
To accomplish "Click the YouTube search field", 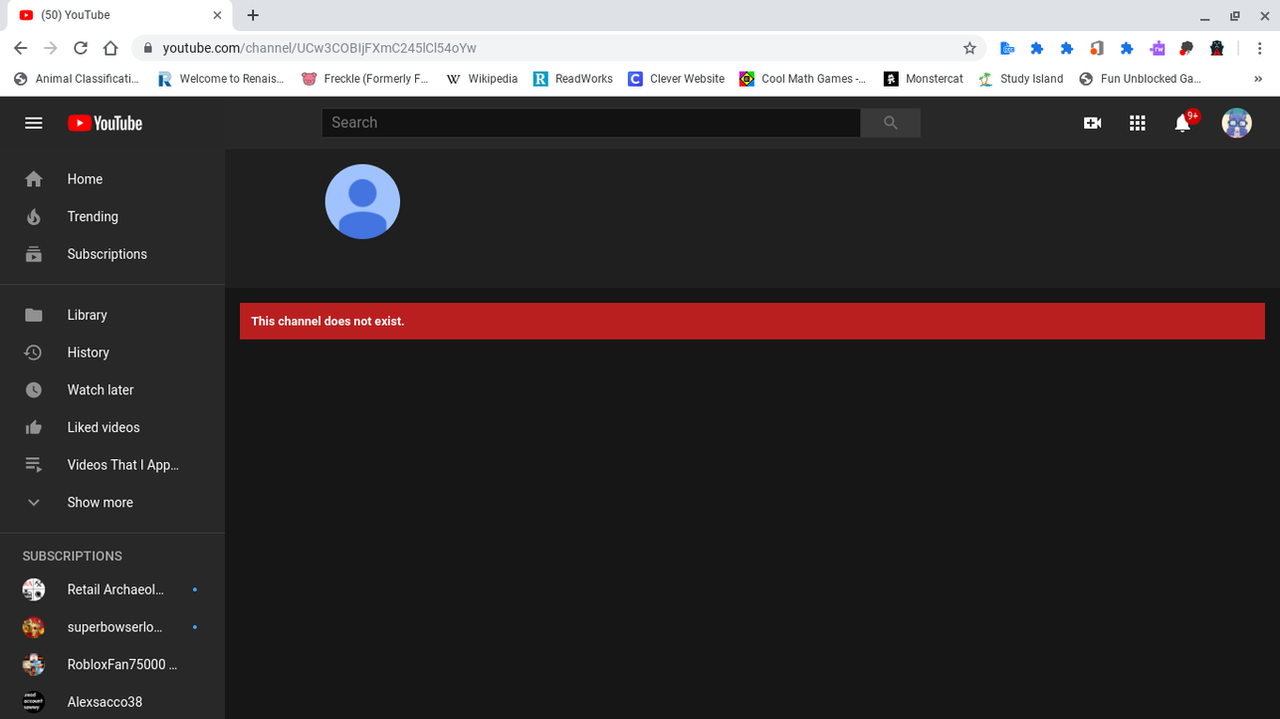I will 591,123.
